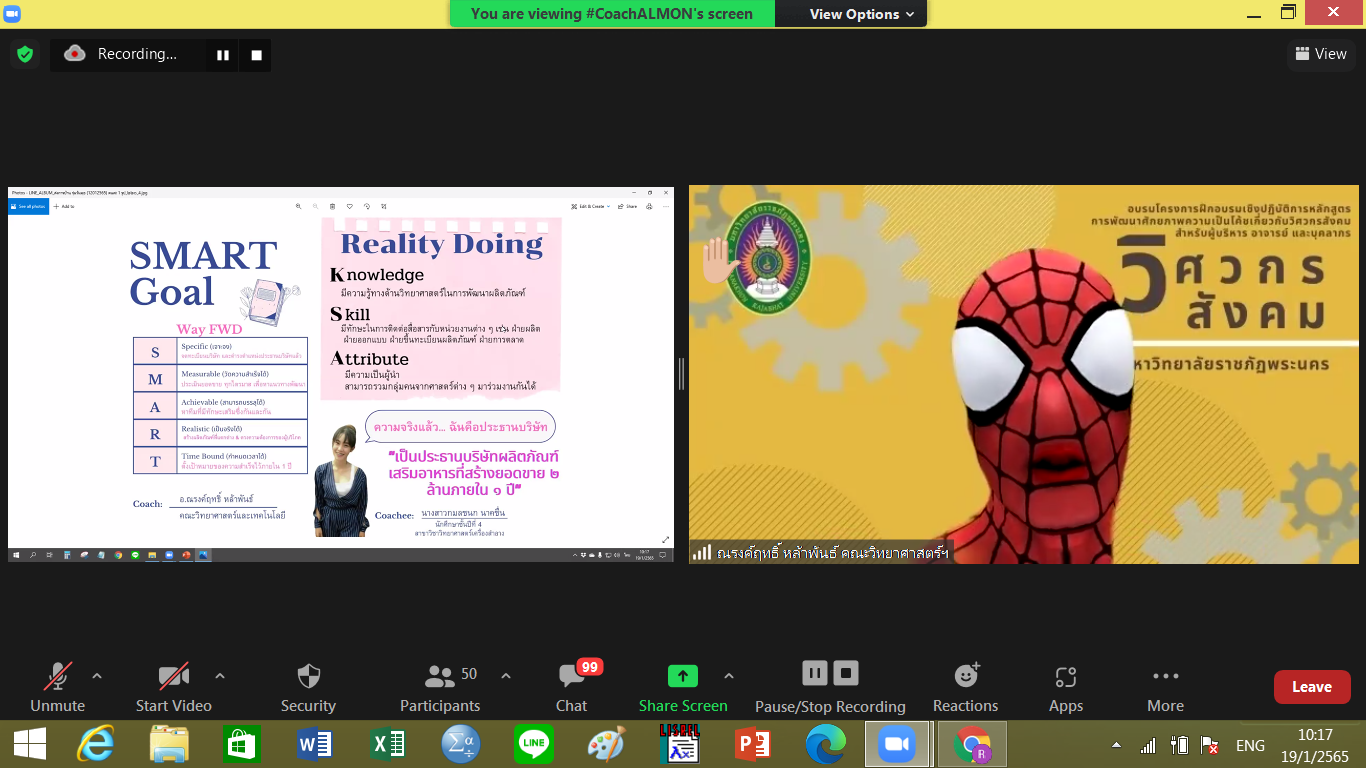Click fullscreen arrows in shared Photos window
1366x768 pixels.
point(666,540)
